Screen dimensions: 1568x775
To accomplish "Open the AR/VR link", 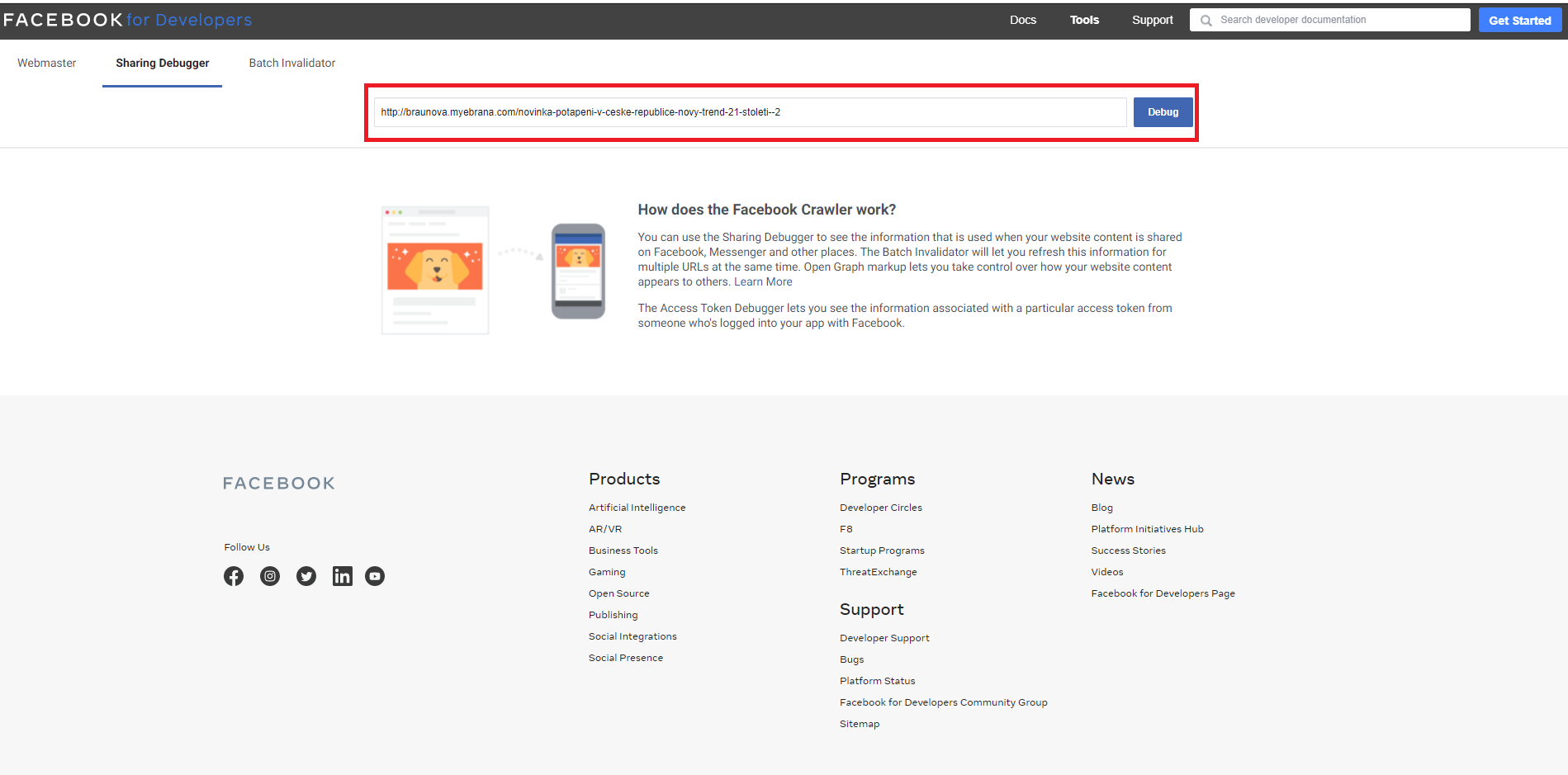I will 605,529.
